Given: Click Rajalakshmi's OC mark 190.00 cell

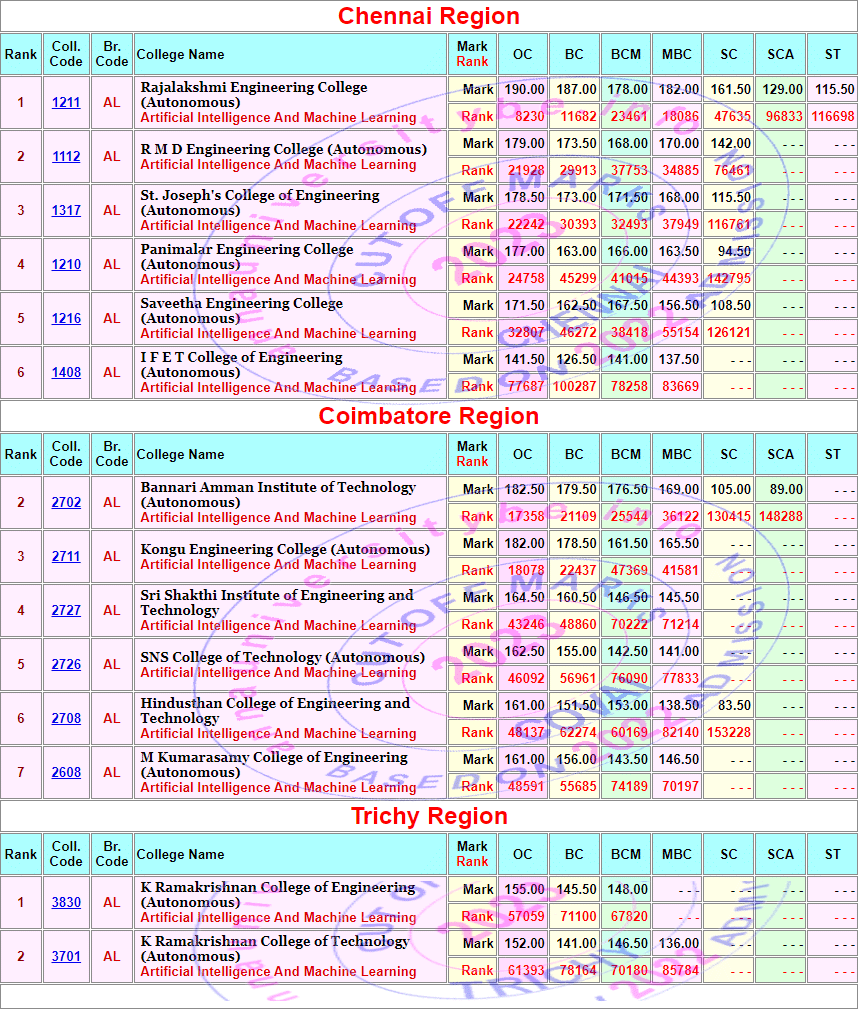Looking at the screenshot, I should click(523, 90).
